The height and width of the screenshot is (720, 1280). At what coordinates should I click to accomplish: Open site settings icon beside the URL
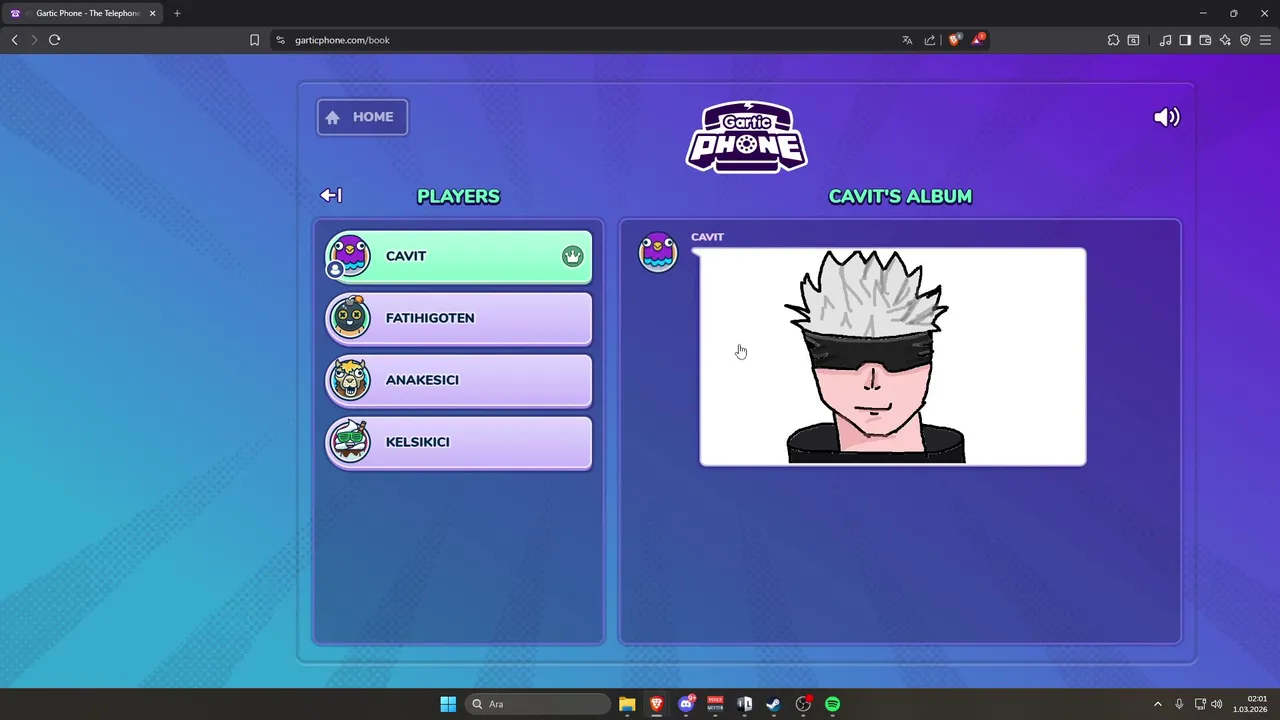281,40
